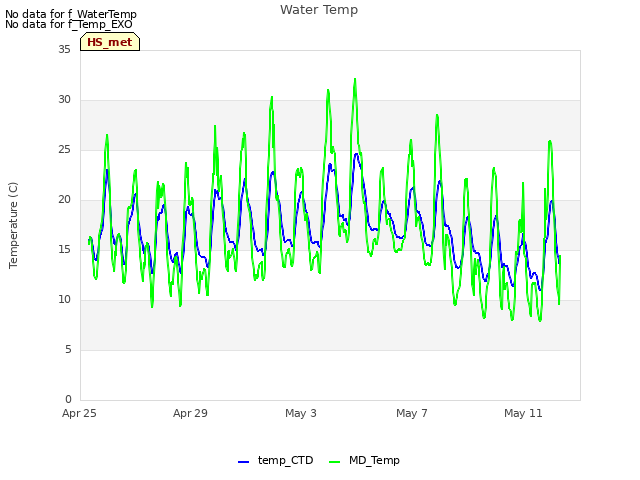
Task: Click the 0 y-axis tick label
Action: click(x=68, y=399)
